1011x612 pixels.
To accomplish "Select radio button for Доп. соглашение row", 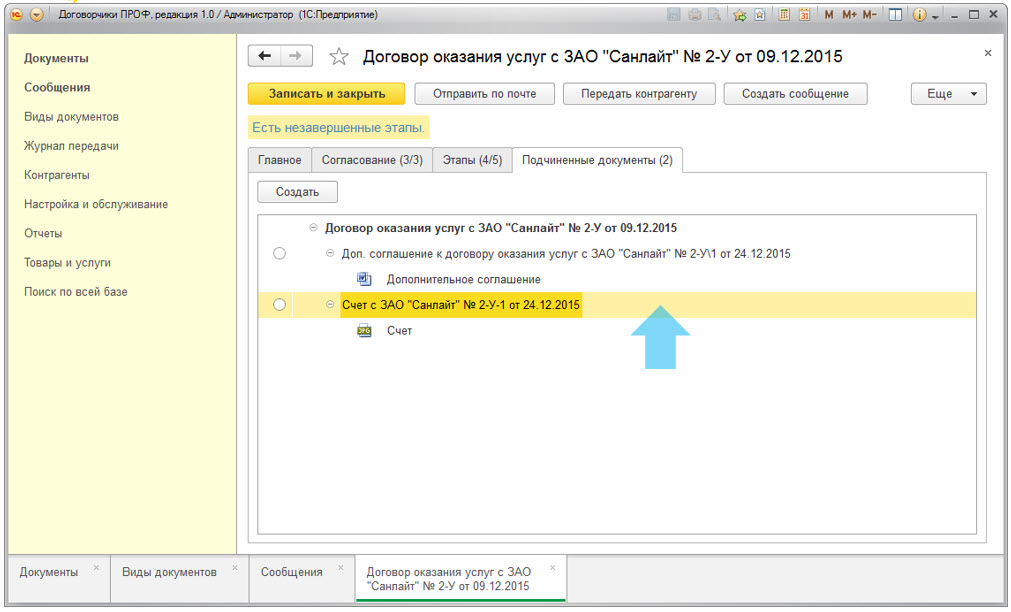I will point(279,253).
